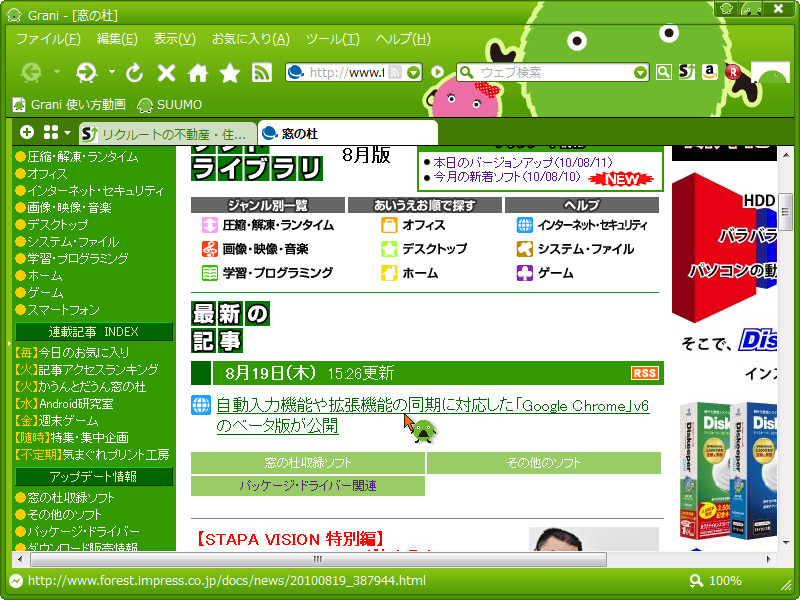Select the SUUMO search engine icon
The image size is (800, 600).
tap(687, 72)
